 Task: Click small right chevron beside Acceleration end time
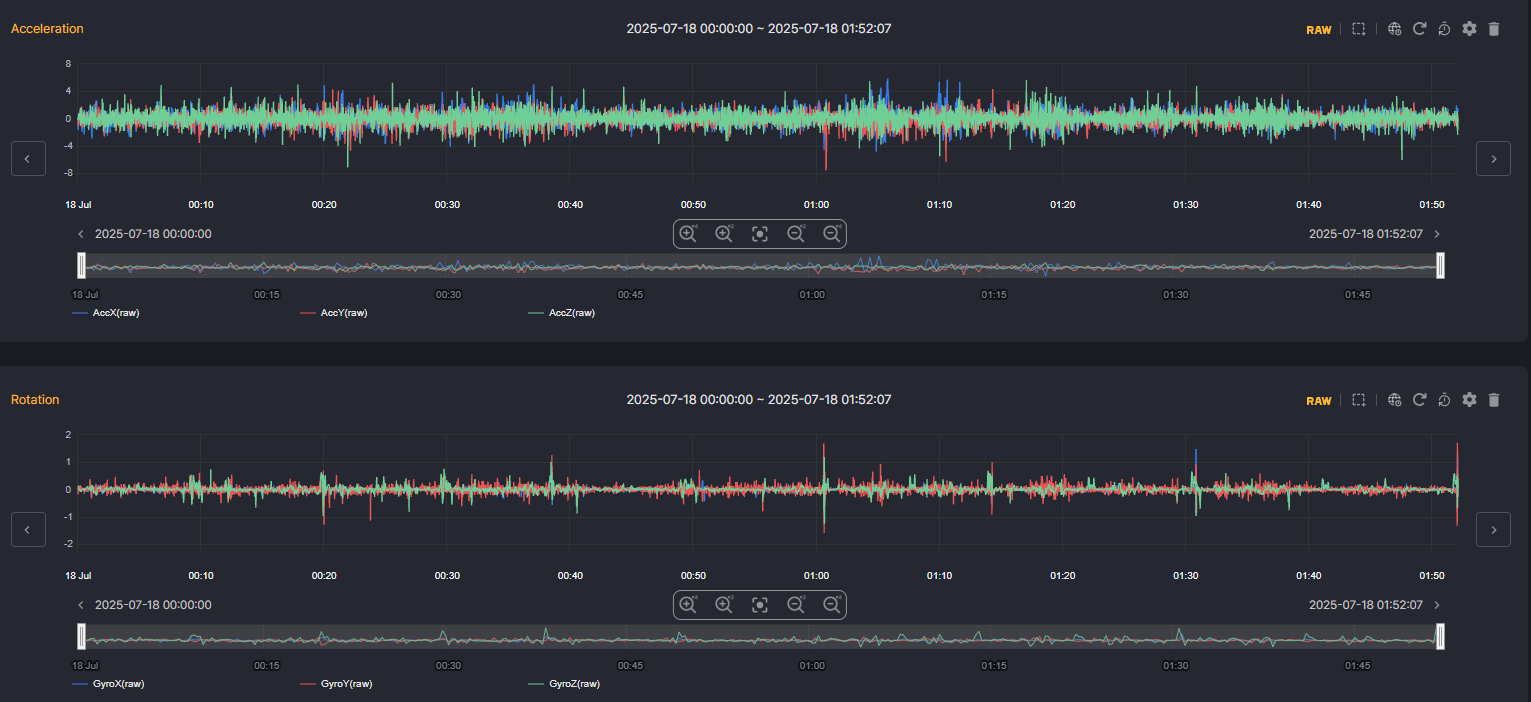click(1437, 234)
